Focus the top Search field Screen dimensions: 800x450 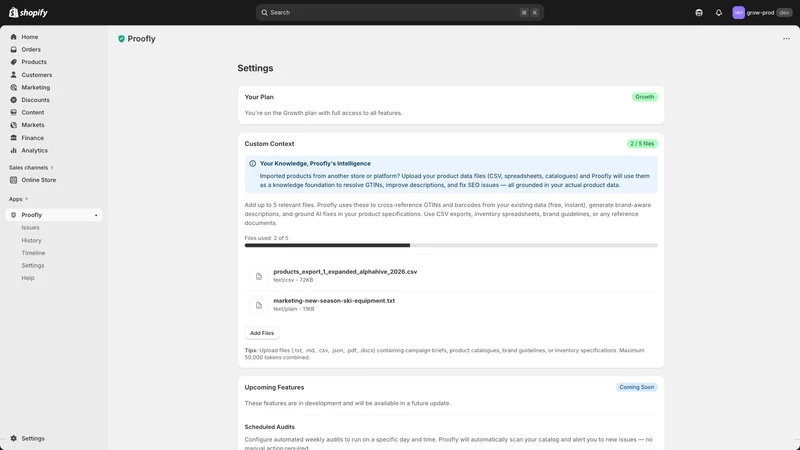point(399,13)
